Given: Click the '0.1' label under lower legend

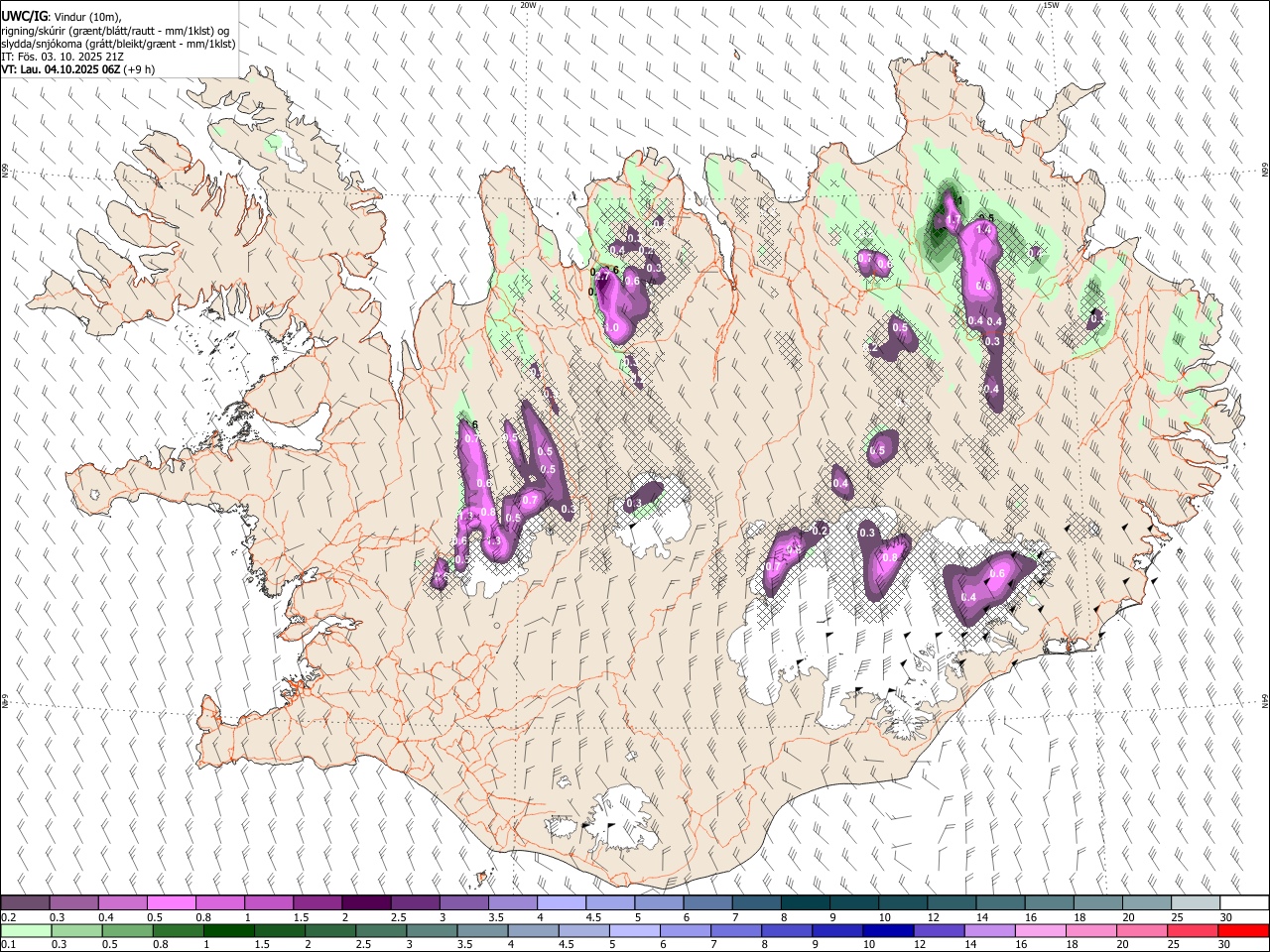Looking at the screenshot, I should click(9, 945).
